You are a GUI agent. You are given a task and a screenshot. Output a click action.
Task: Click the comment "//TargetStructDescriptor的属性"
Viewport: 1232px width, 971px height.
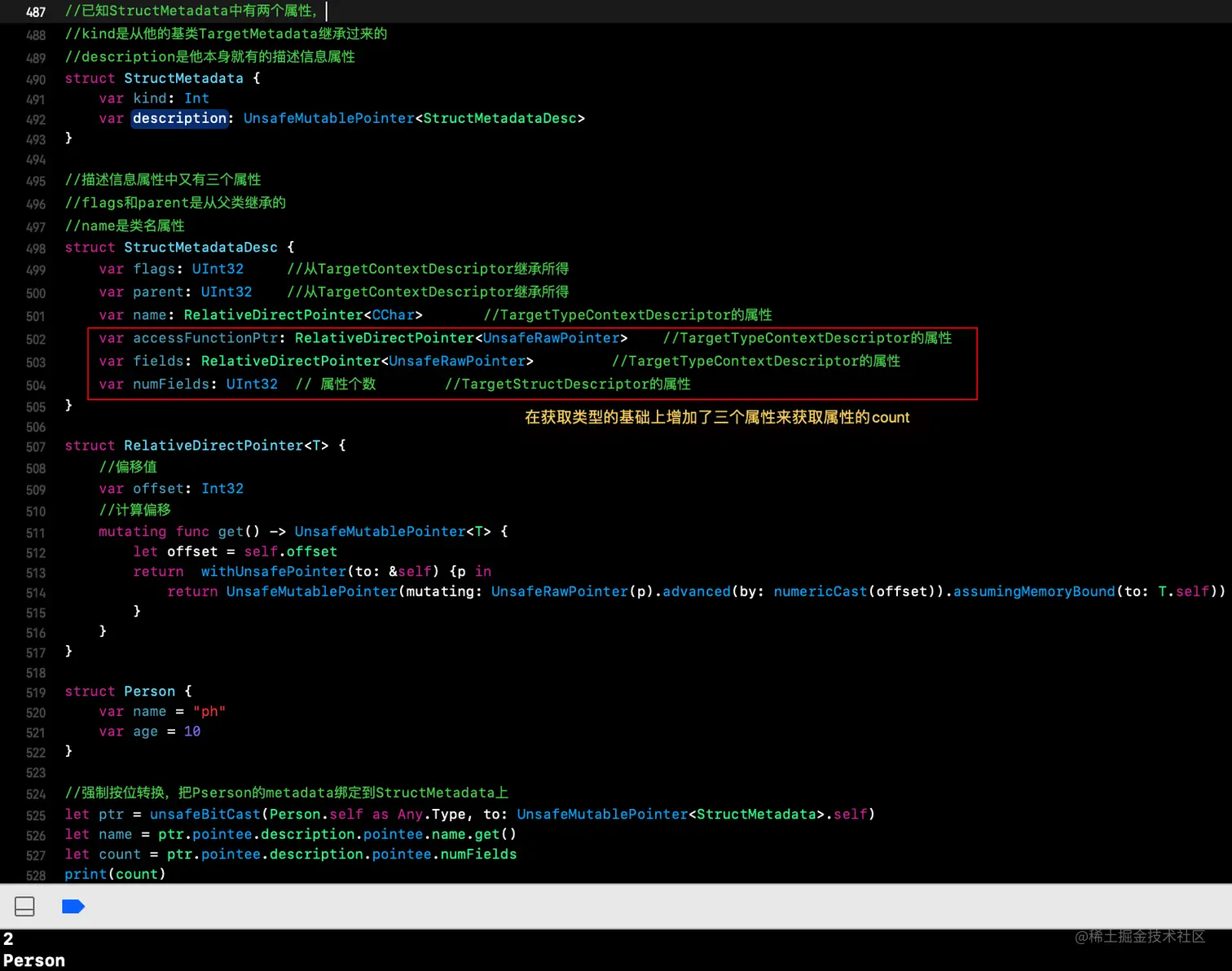tap(568, 384)
